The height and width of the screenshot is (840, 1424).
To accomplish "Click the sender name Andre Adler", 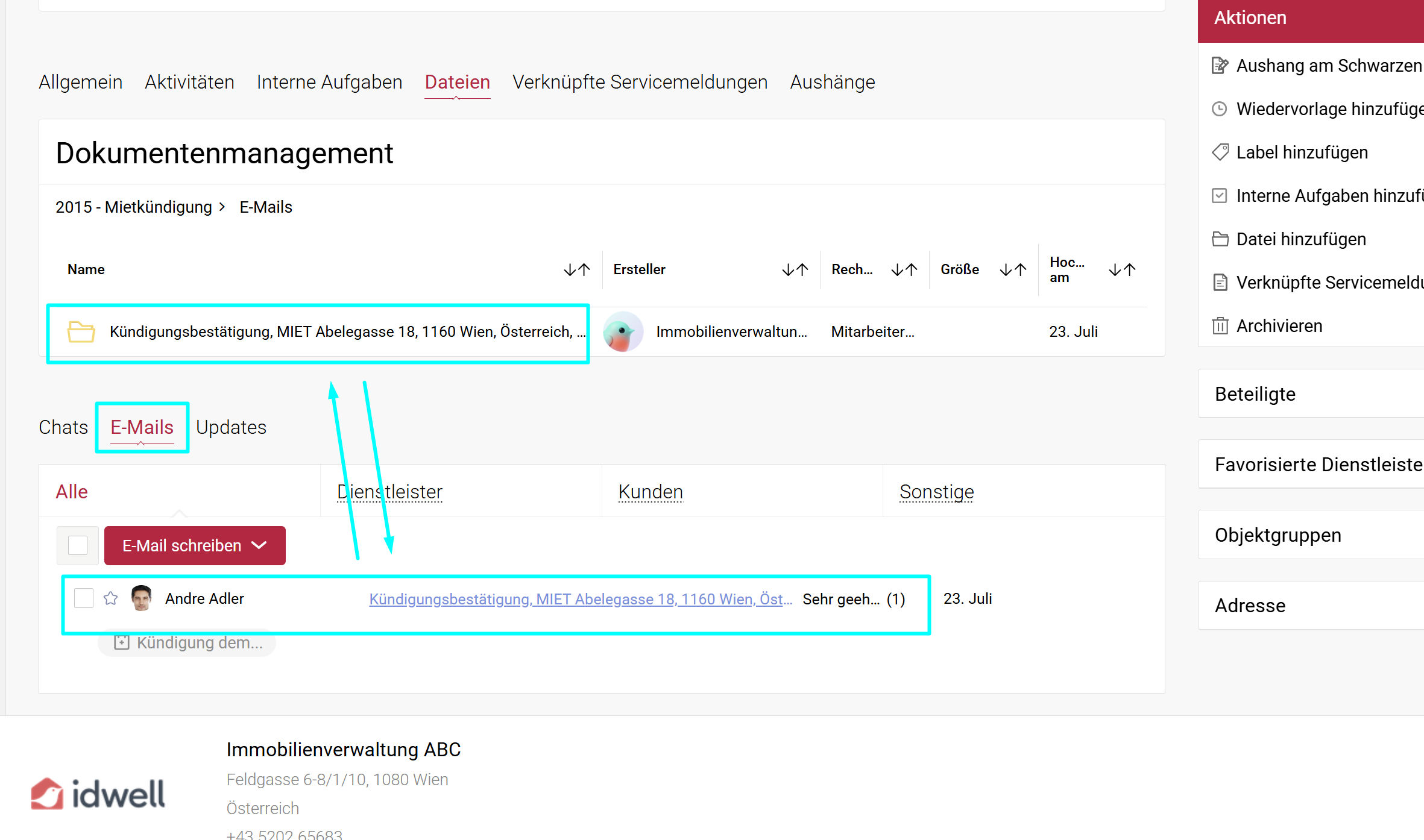I will (205, 598).
